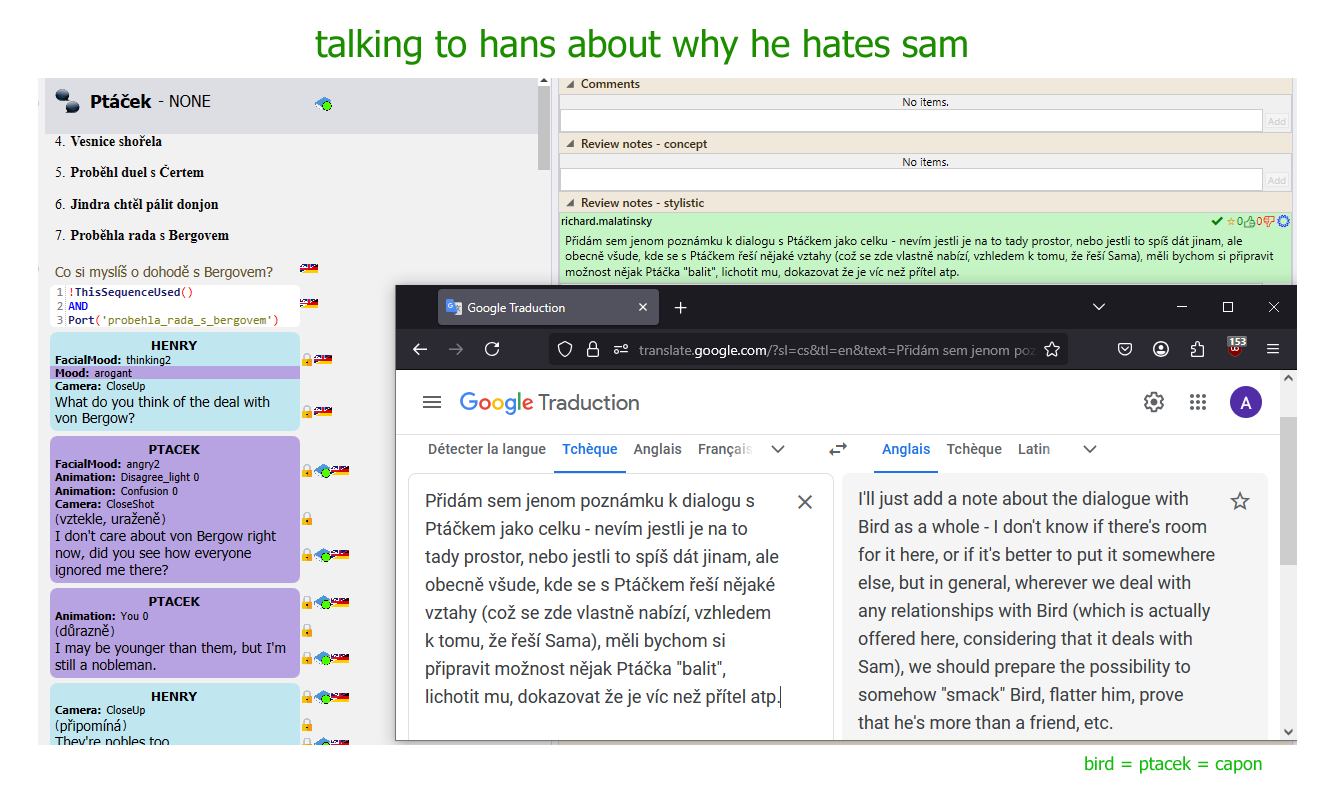1324x786 pixels.
Task: Click the star icon on stylistic review note
Action: click(x=1230, y=221)
